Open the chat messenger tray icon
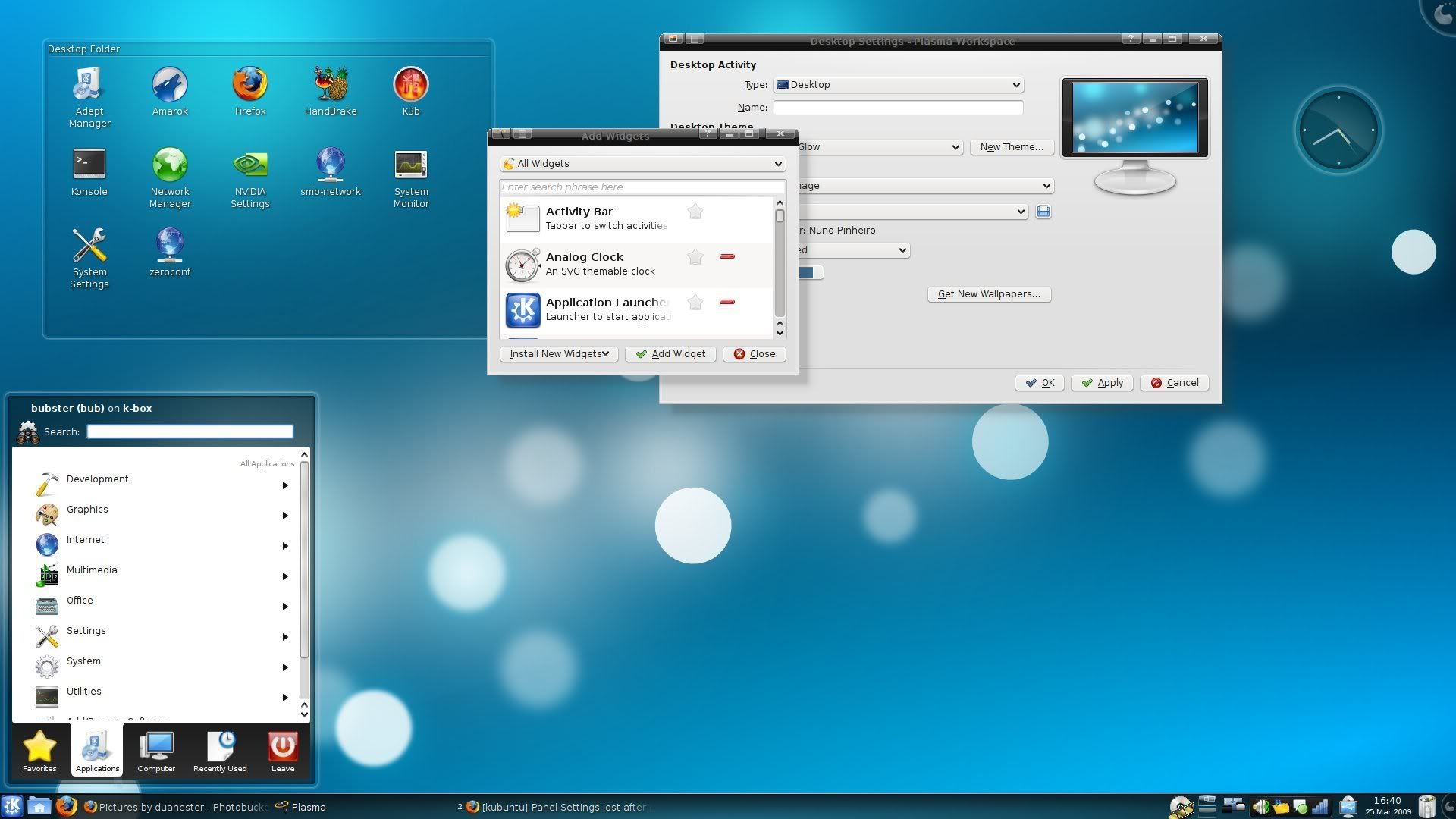This screenshot has width=1456, height=819. pyautogui.click(x=1301, y=807)
